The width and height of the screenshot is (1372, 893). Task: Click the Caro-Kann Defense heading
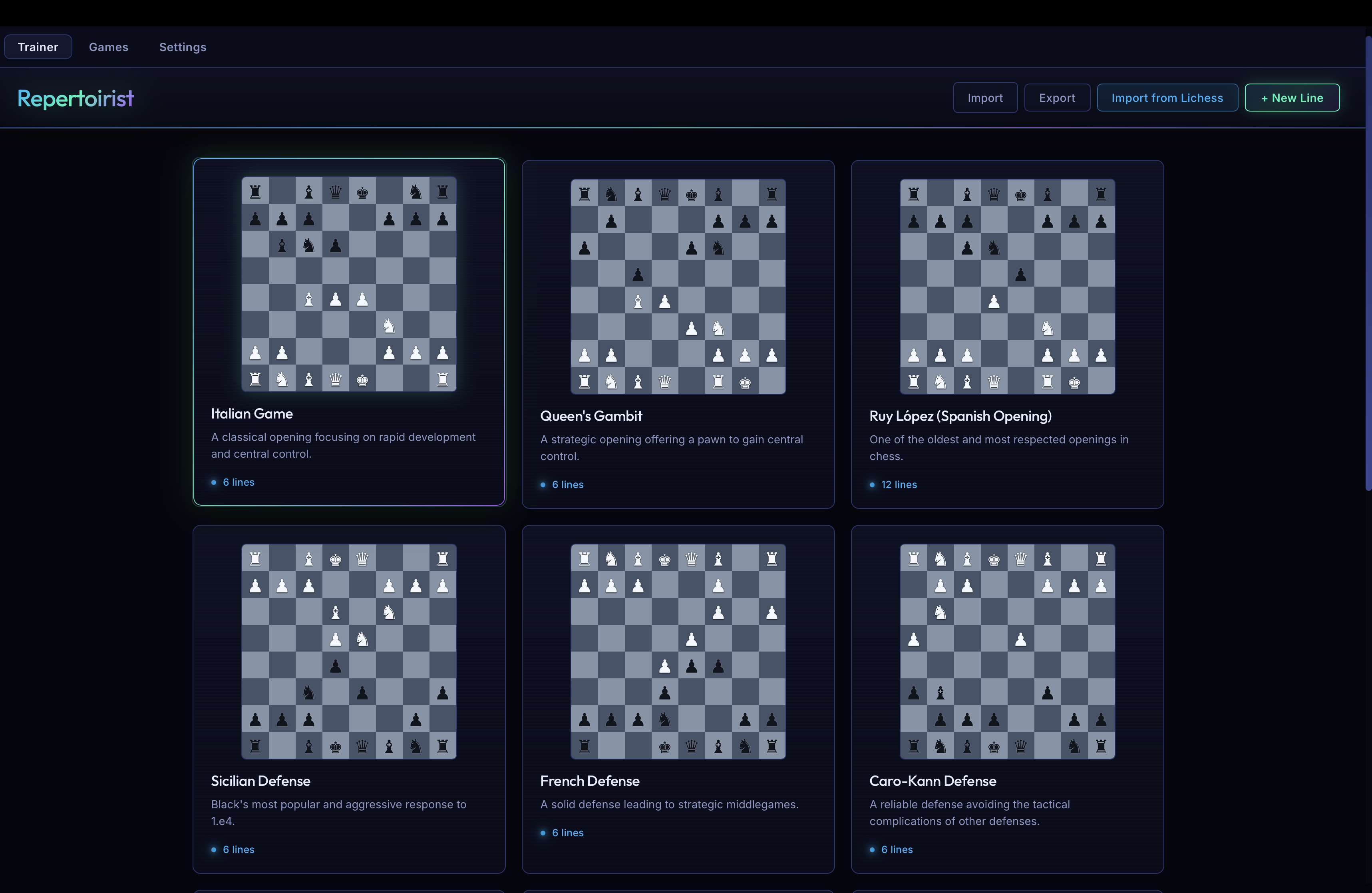pyautogui.click(x=933, y=781)
